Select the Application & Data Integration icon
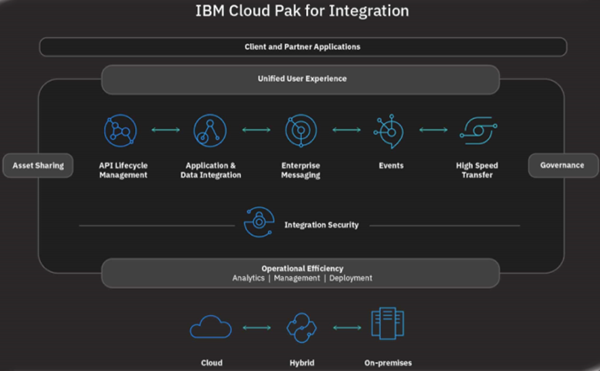This screenshot has width=600, height=371. point(210,130)
